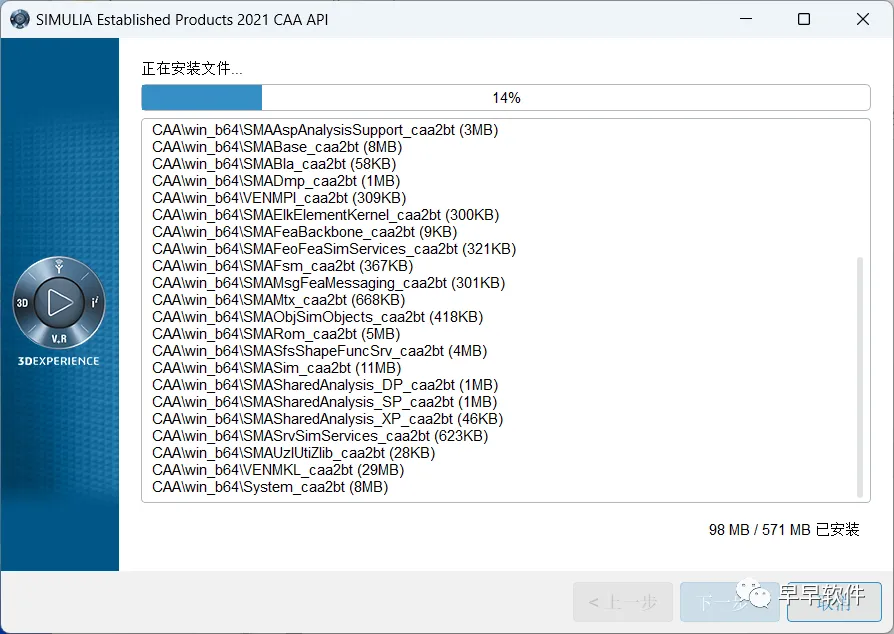Select SMAFsm_caa2bt (367KB) row
Viewport: 894px width, 634px height.
click(x=283, y=266)
